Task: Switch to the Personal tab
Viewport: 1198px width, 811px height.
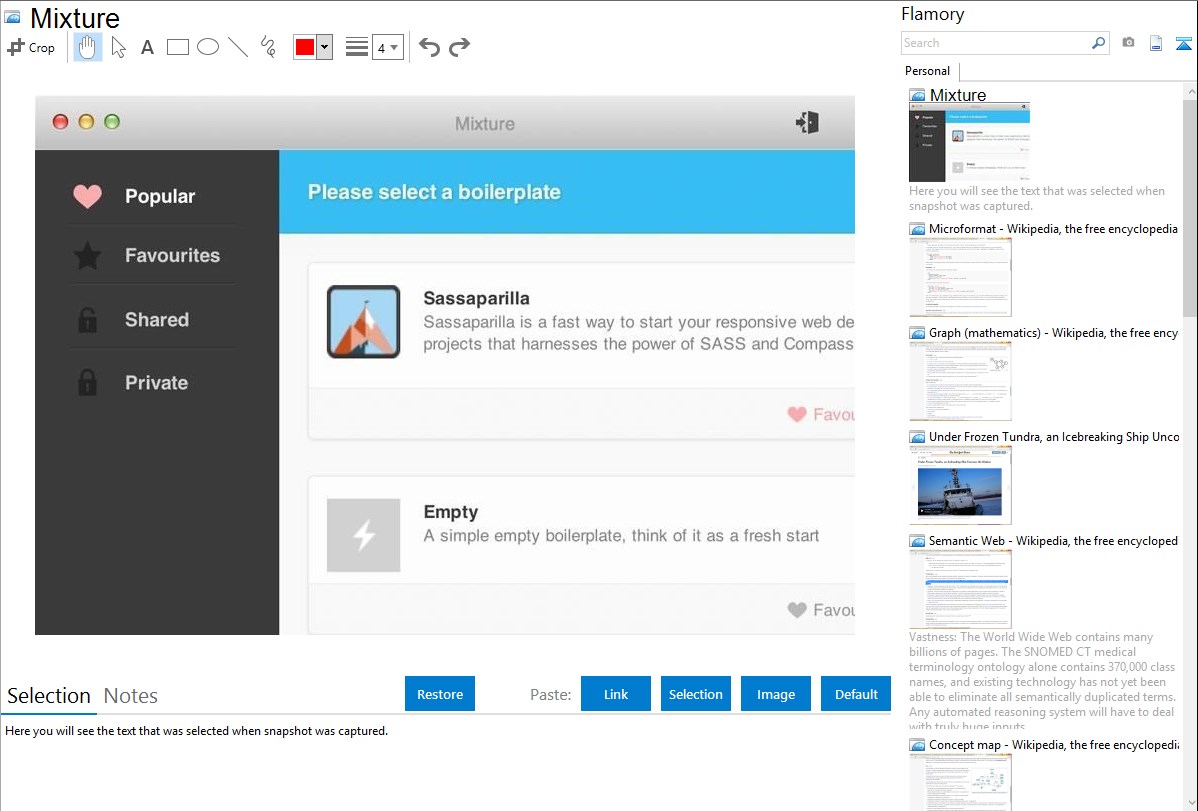Action: pos(928,70)
